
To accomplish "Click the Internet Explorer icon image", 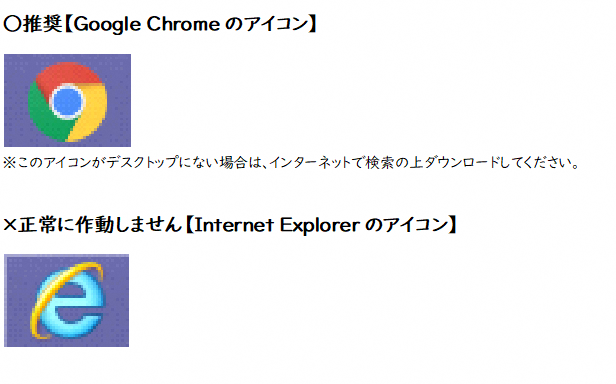I will [66, 301].
